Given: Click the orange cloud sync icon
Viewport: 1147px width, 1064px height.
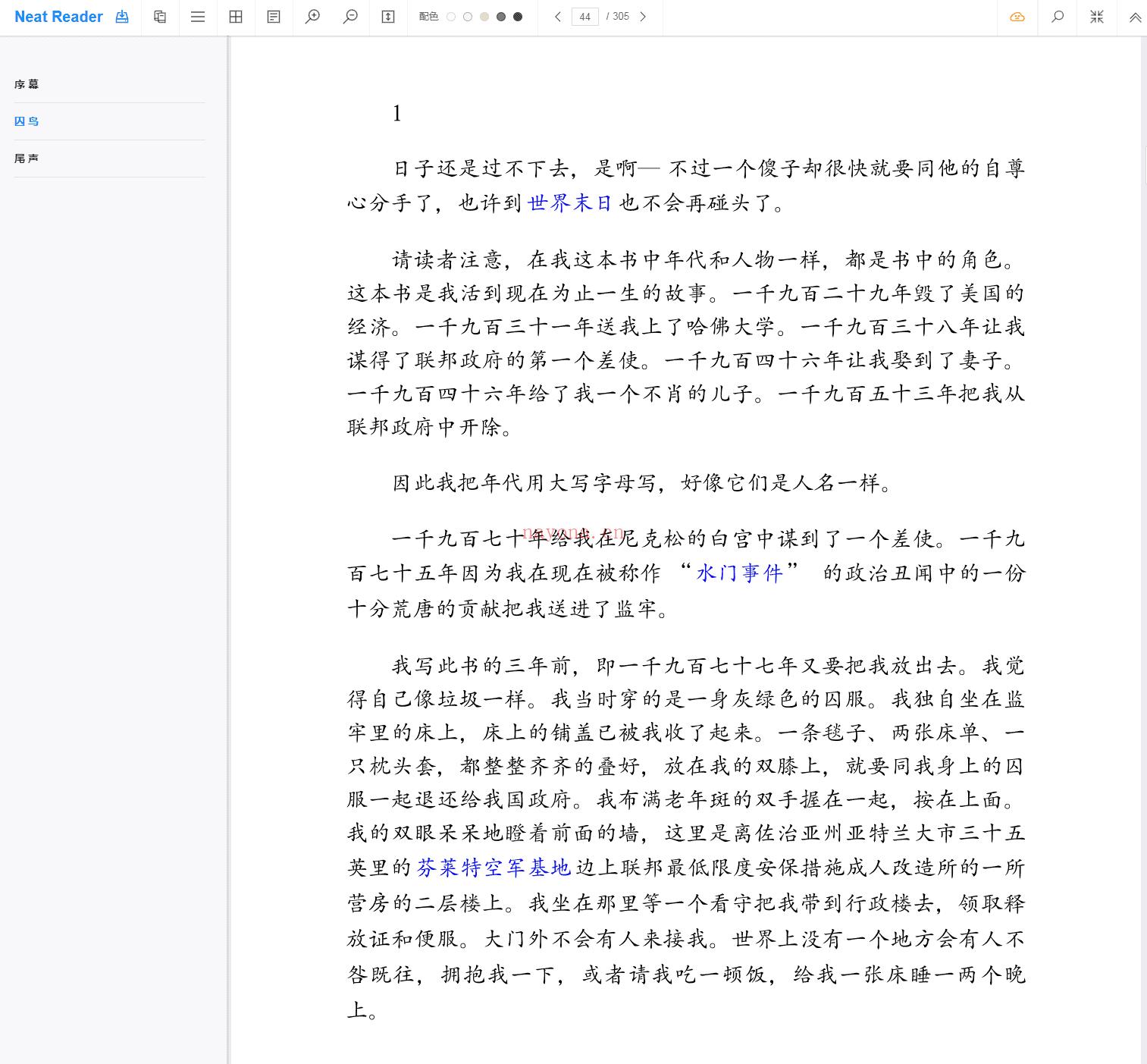Looking at the screenshot, I should pyautogui.click(x=1017, y=17).
